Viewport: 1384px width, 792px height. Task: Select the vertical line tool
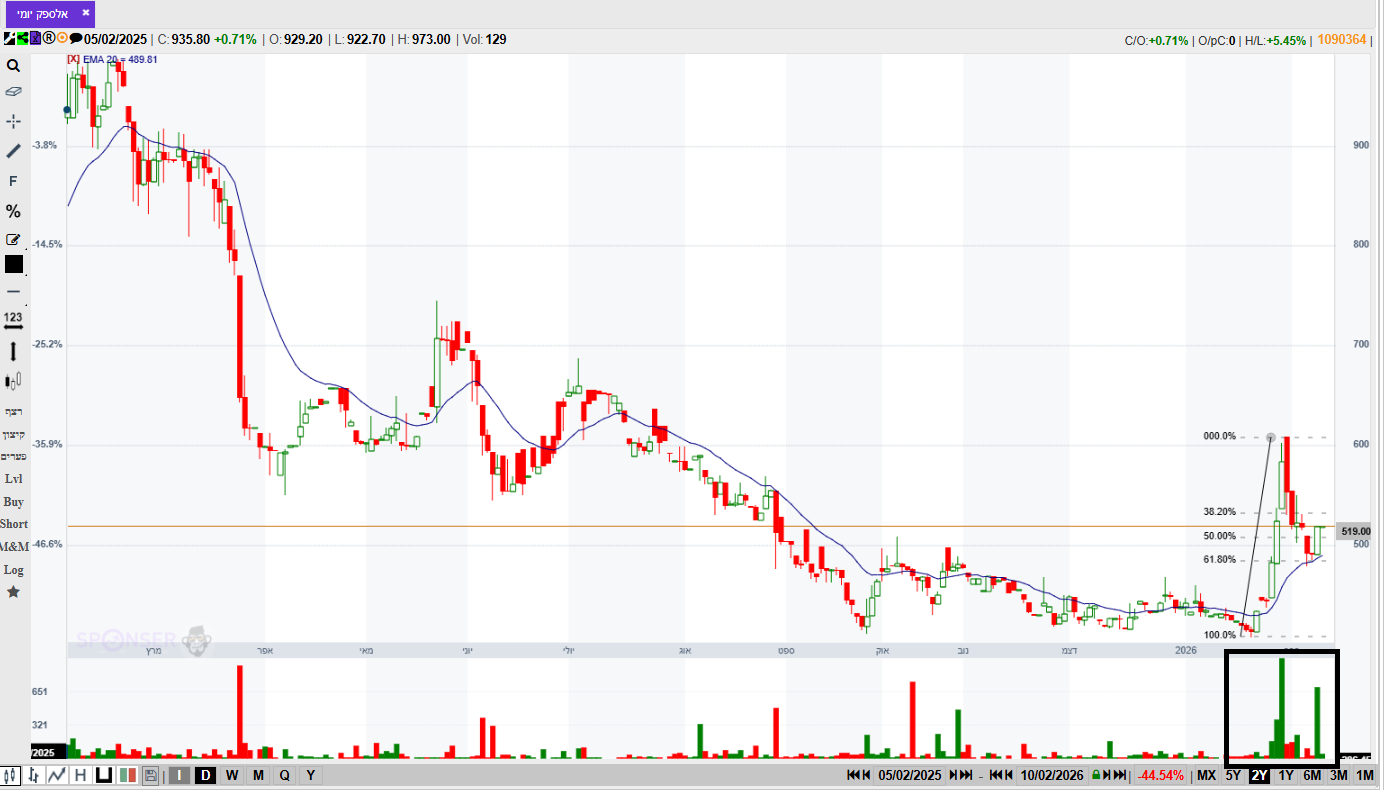coord(13,351)
